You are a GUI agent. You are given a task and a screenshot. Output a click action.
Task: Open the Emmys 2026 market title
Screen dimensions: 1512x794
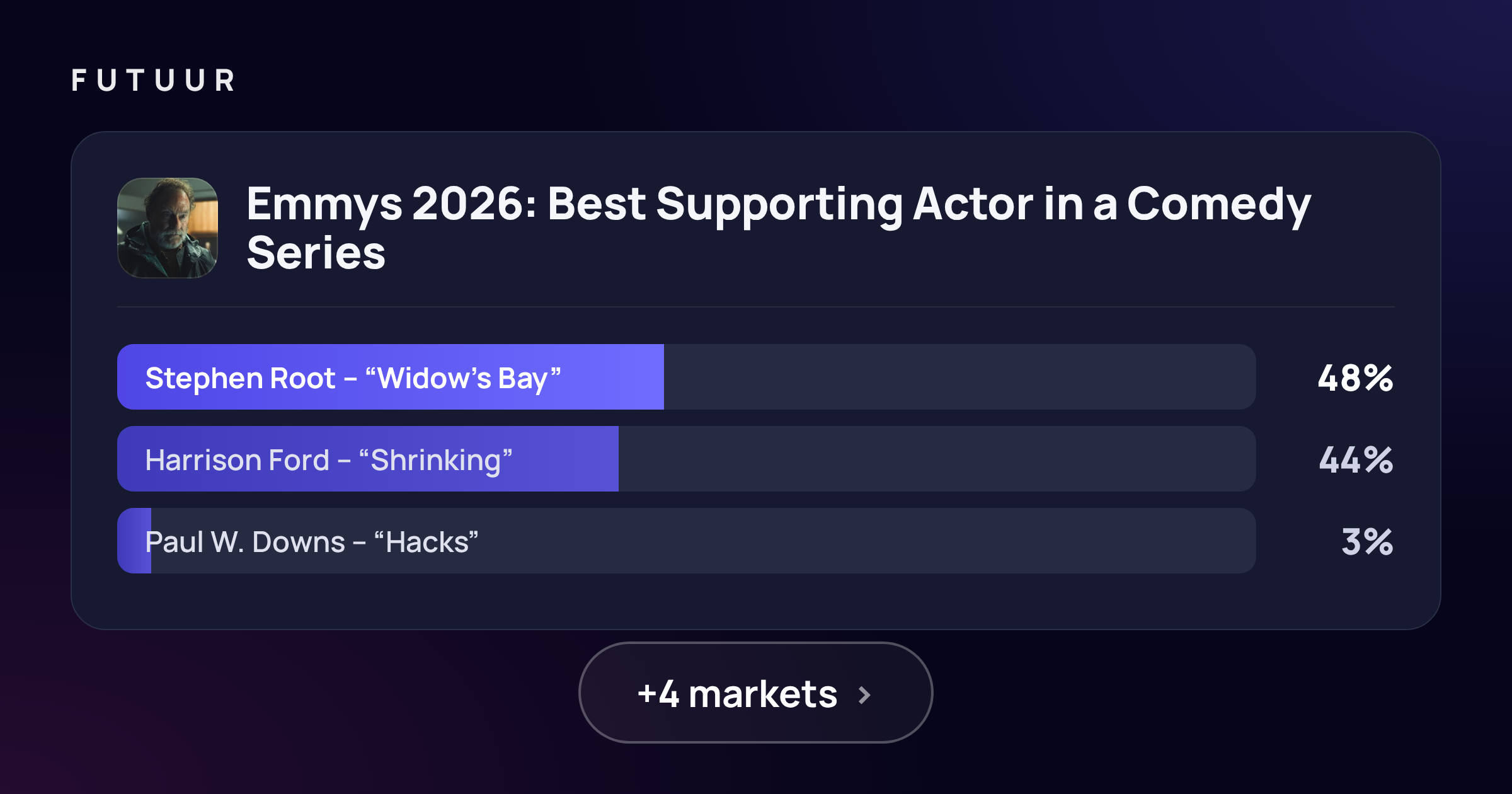click(x=778, y=227)
